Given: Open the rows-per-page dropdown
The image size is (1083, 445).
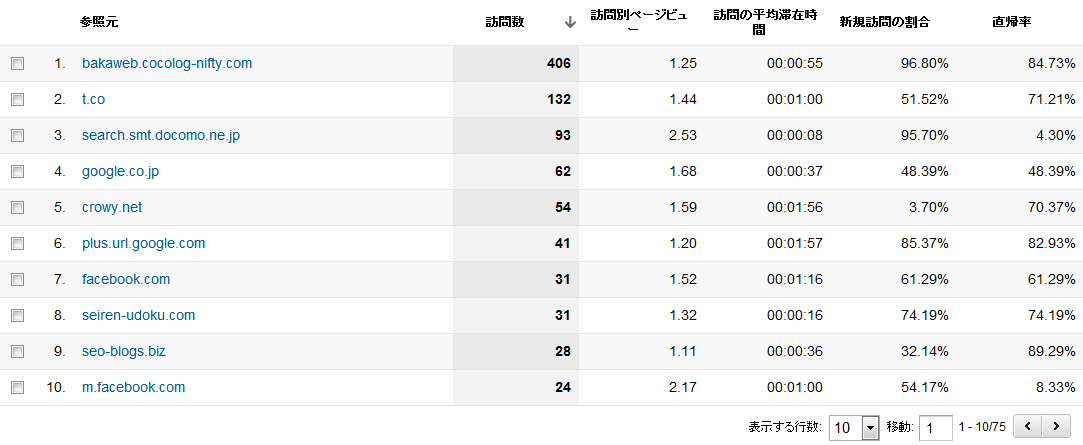Looking at the screenshot, I should (x=855, y=428).
